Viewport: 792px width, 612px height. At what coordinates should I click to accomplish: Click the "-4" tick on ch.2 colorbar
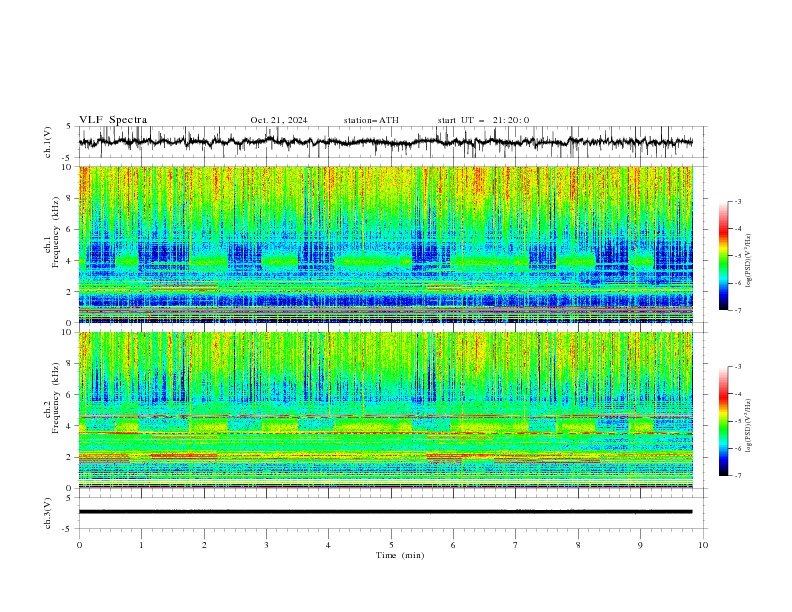pos(737,394)
